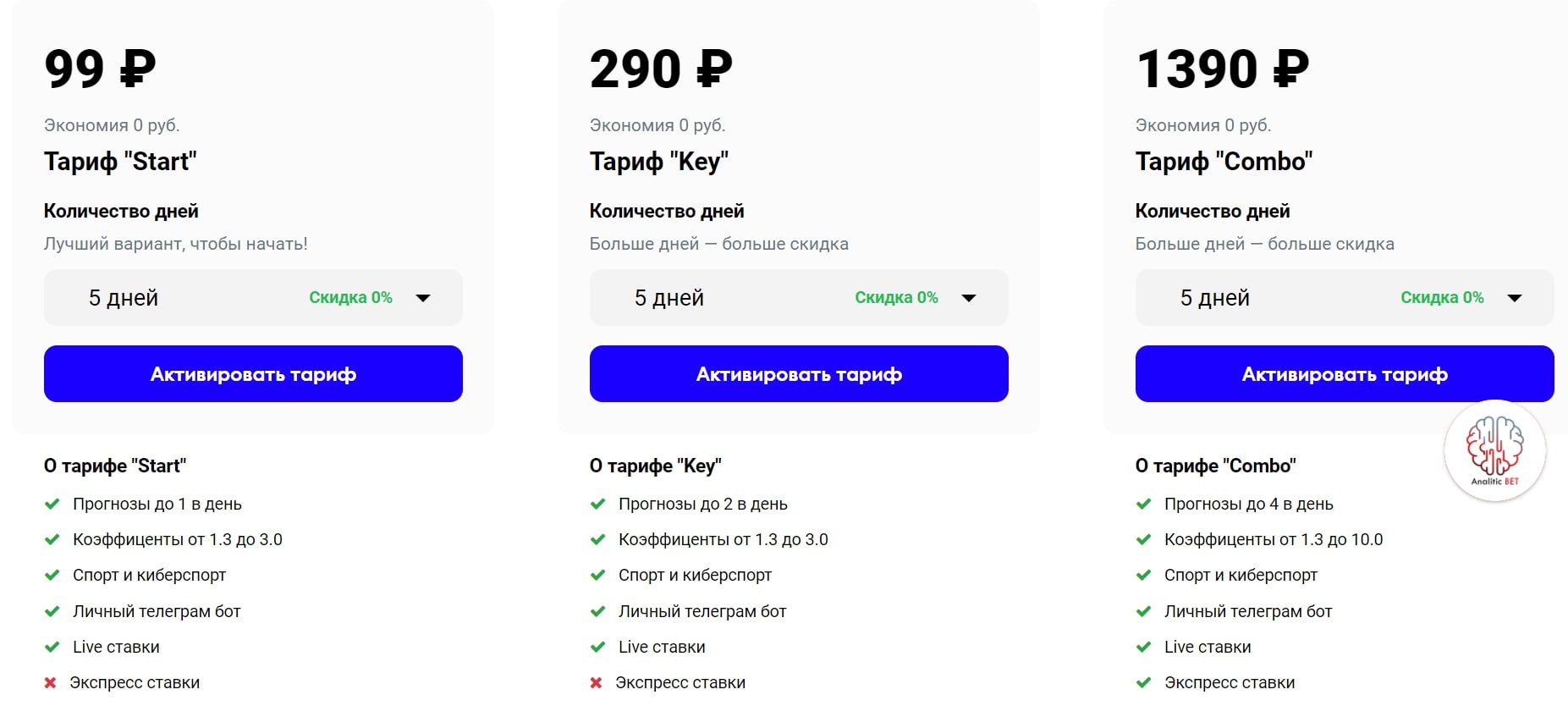
Task: Open the days dropdown arrow in the Combo tariff
Action: (1515, 298)
